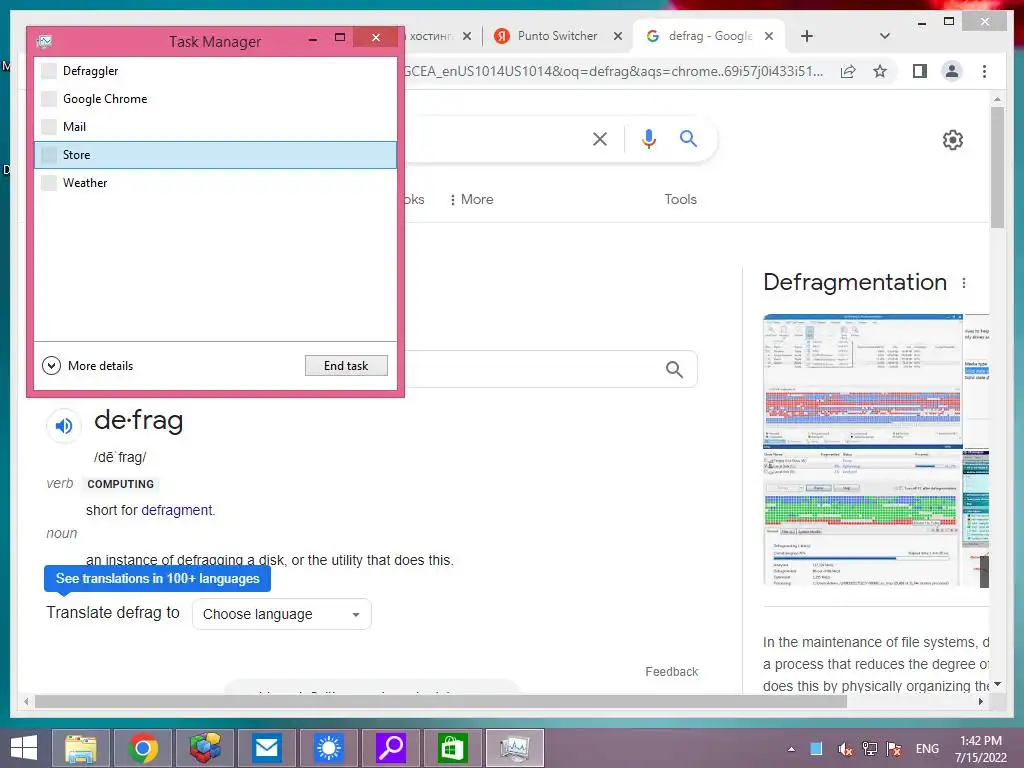Clear the Google search box with X
This screenshot has height=768, width=1024.
[x=600, y=139]
